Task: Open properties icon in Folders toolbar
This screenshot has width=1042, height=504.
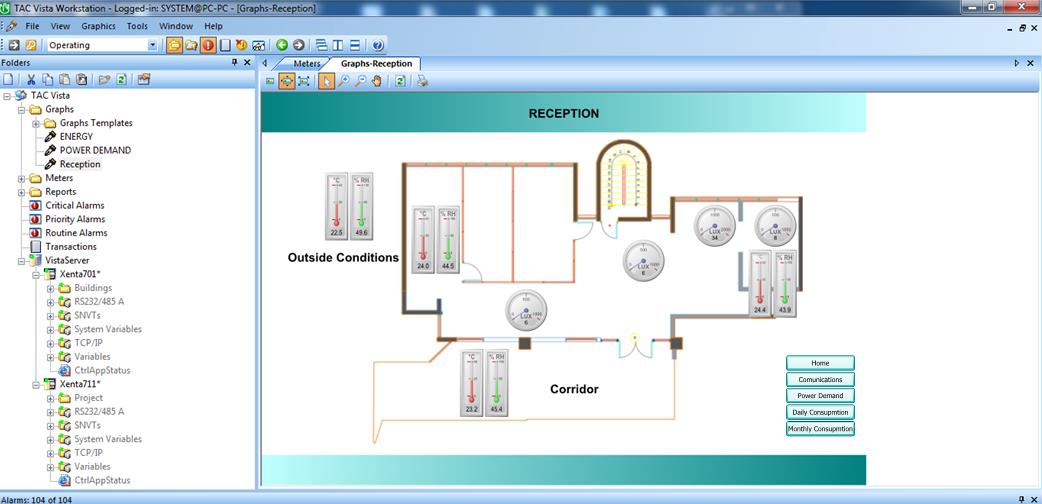Action: pyautogui.click(x=144, y=80)
